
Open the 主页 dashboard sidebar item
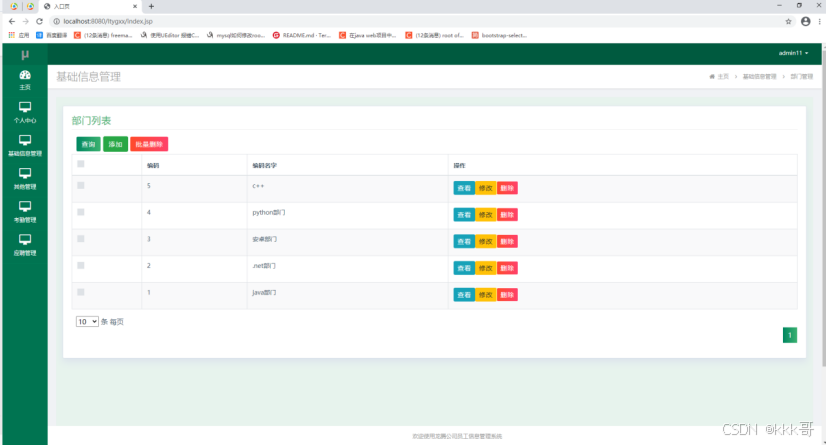25,80
